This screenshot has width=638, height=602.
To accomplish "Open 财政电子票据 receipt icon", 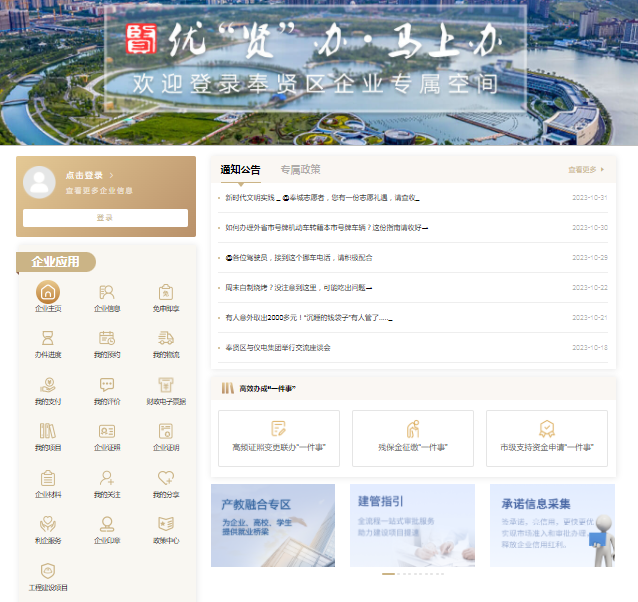I will 166,384.
